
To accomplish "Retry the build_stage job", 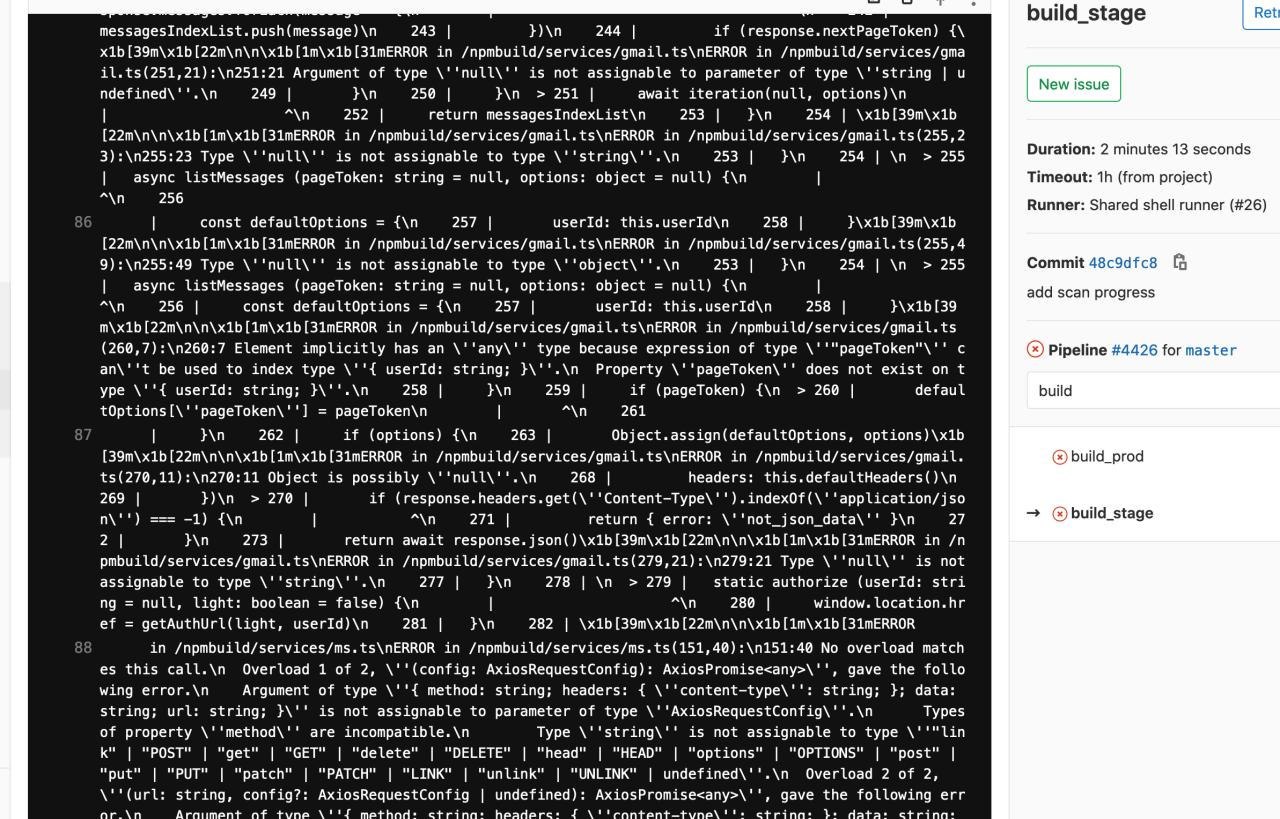I will point(1262,14).
